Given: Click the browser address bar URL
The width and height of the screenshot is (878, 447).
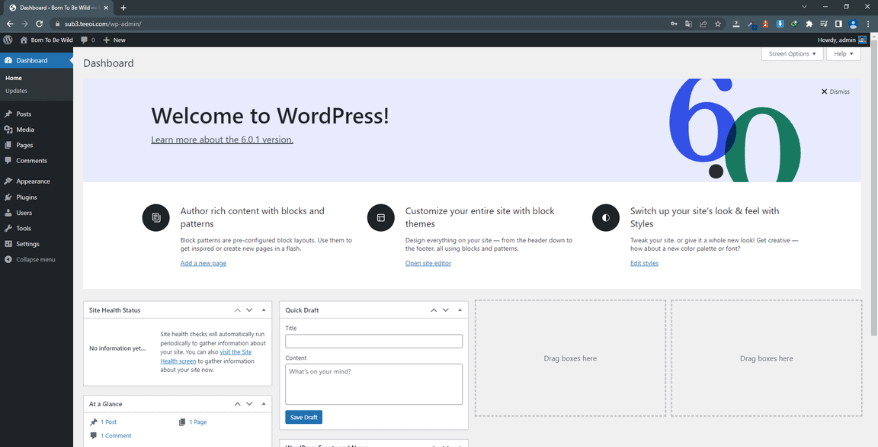Looking at the screenshot, I should (x=103, y=24).
